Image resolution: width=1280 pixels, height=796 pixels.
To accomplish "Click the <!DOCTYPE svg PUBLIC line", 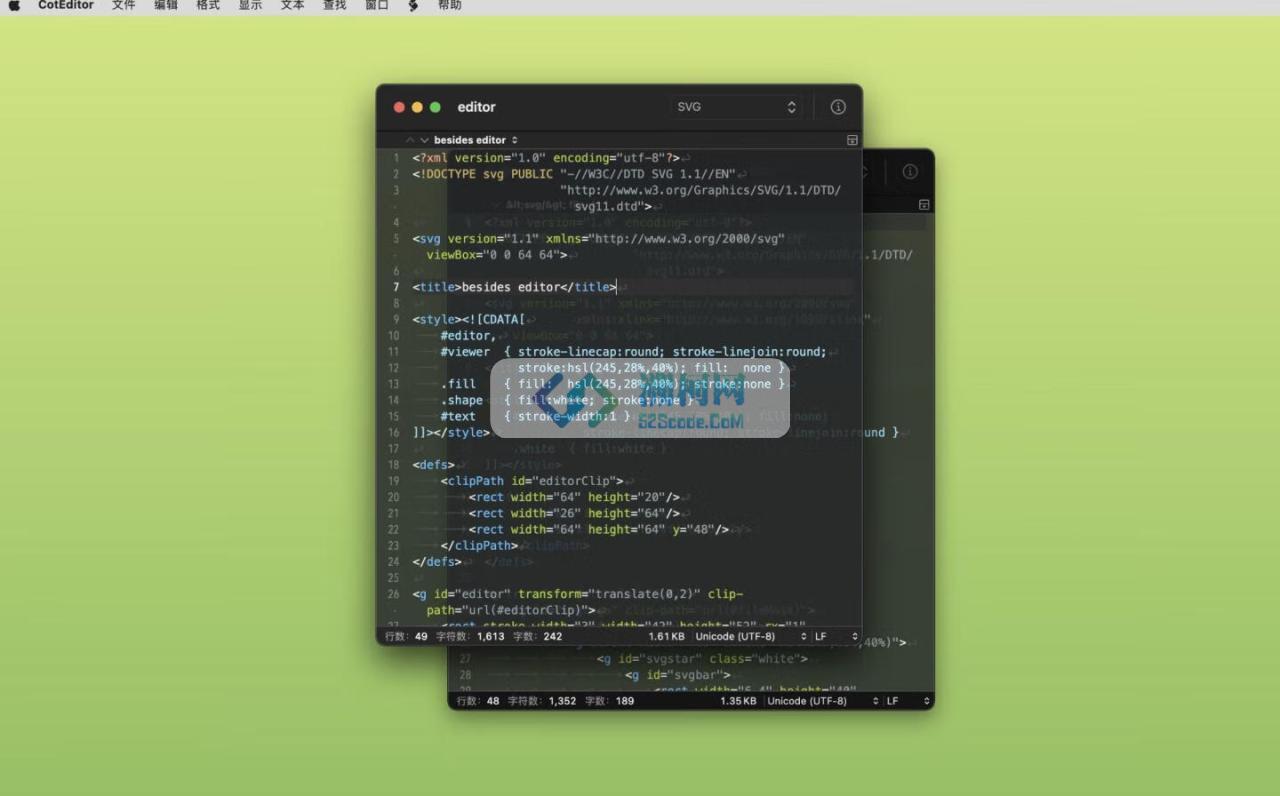I will [574, 174].
